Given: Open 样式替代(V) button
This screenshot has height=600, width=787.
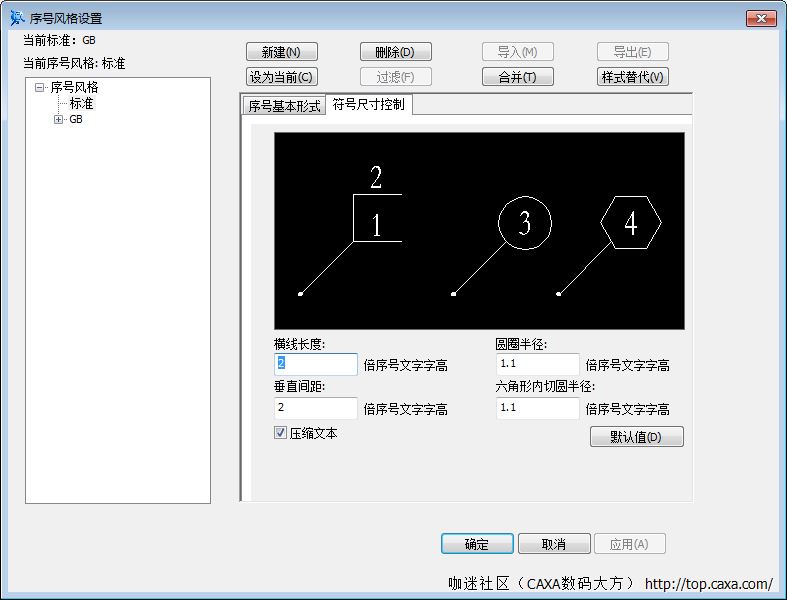Looking at the screenshot, I should click(x=632, y=77).
